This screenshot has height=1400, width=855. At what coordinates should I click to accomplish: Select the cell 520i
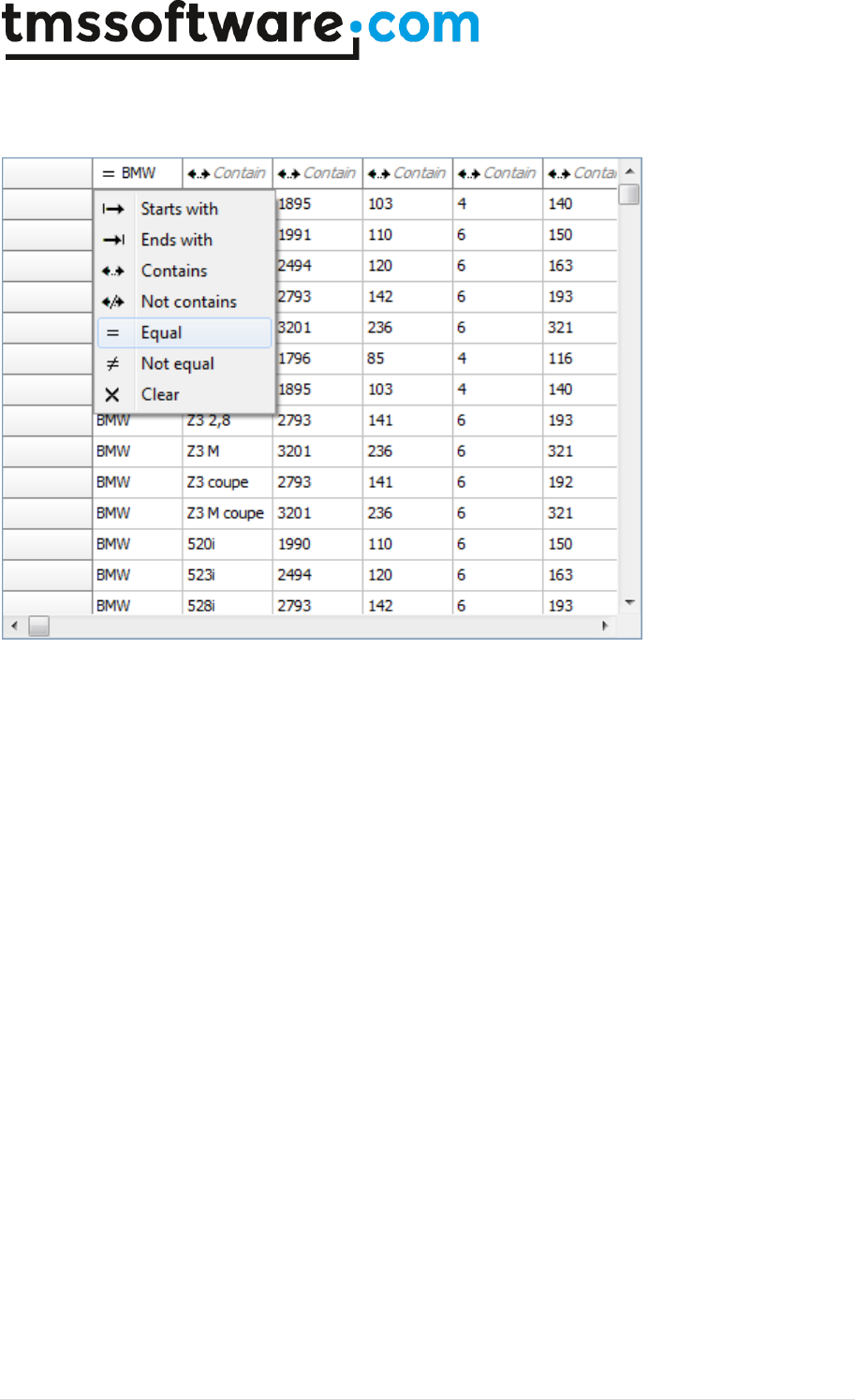click(228, 544)
